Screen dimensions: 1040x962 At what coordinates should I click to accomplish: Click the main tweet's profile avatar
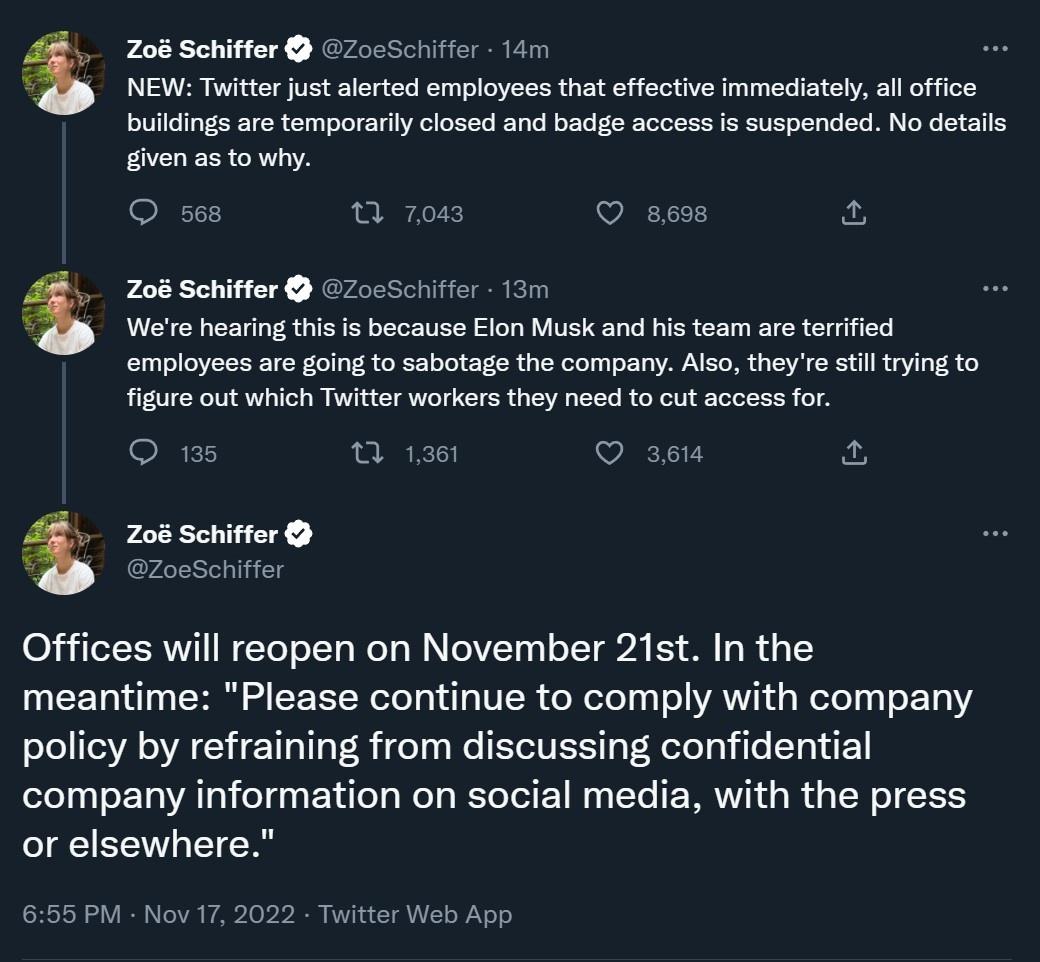(64, 553)
